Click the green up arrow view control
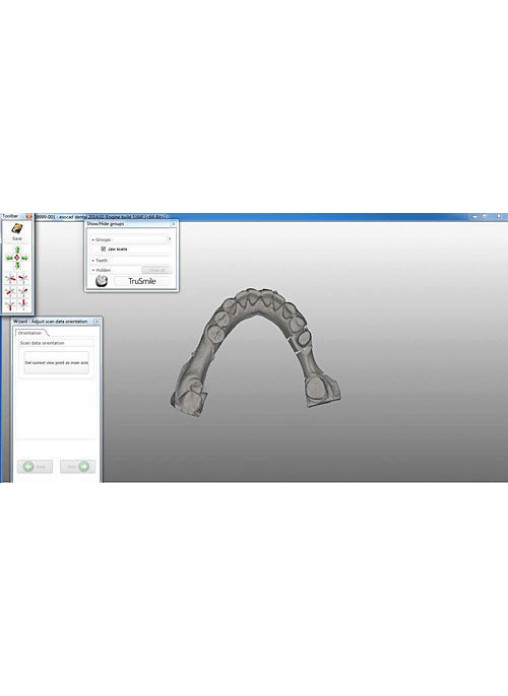The image size is (508, 696). (x=17, y=250)
